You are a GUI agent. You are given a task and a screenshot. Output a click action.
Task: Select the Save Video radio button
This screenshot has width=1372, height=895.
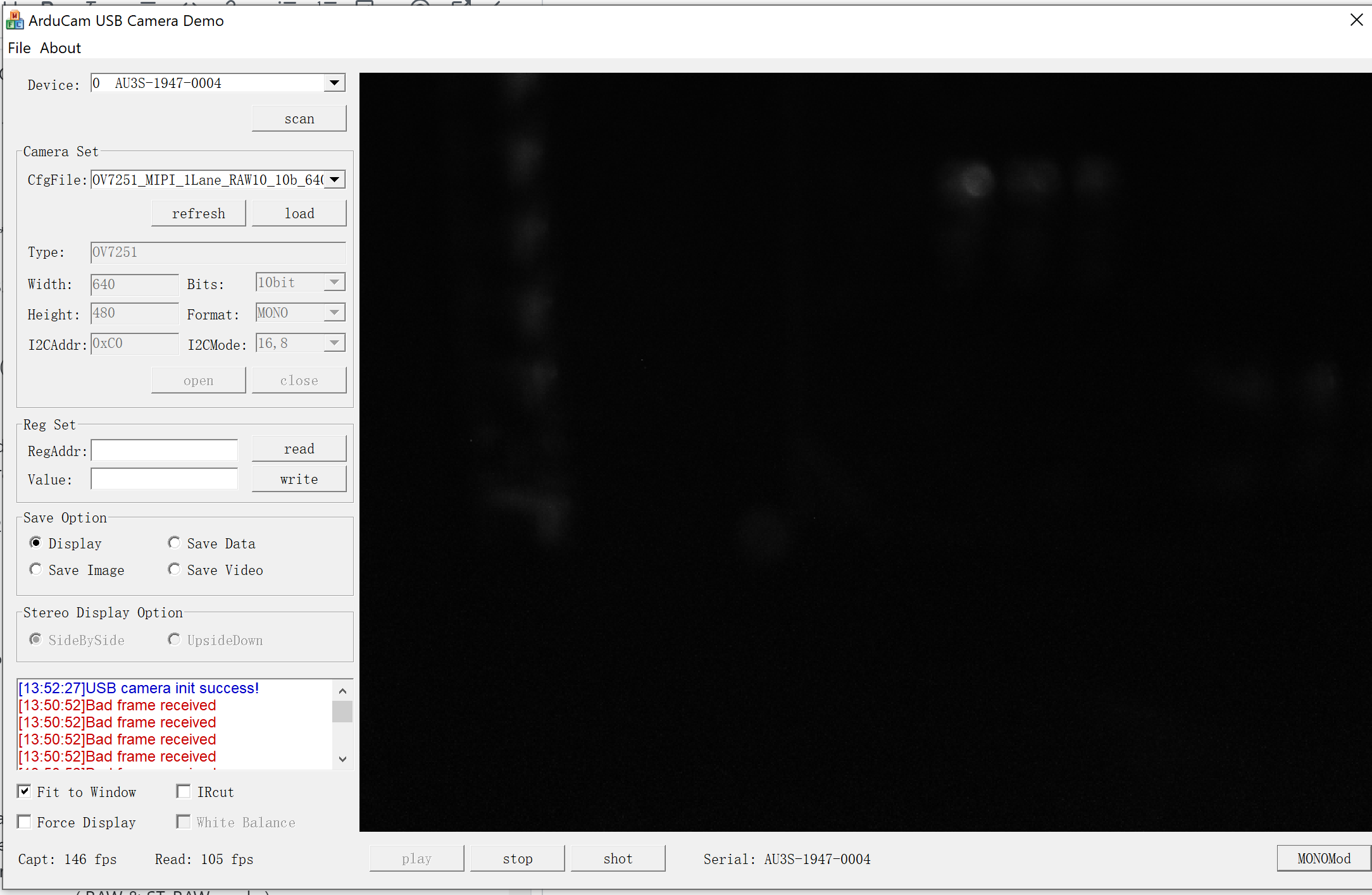(x=174, y=569)
